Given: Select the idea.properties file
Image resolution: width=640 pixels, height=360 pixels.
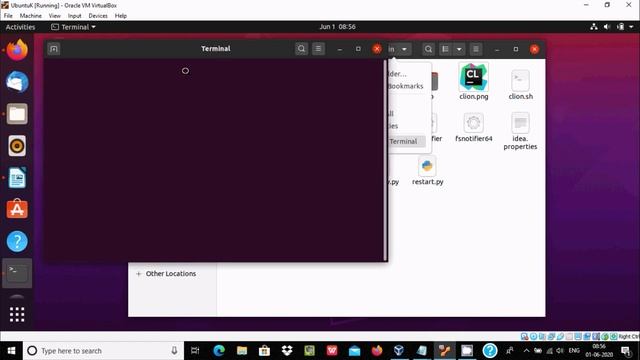Looking at the screenshot, I should (520, 131).
